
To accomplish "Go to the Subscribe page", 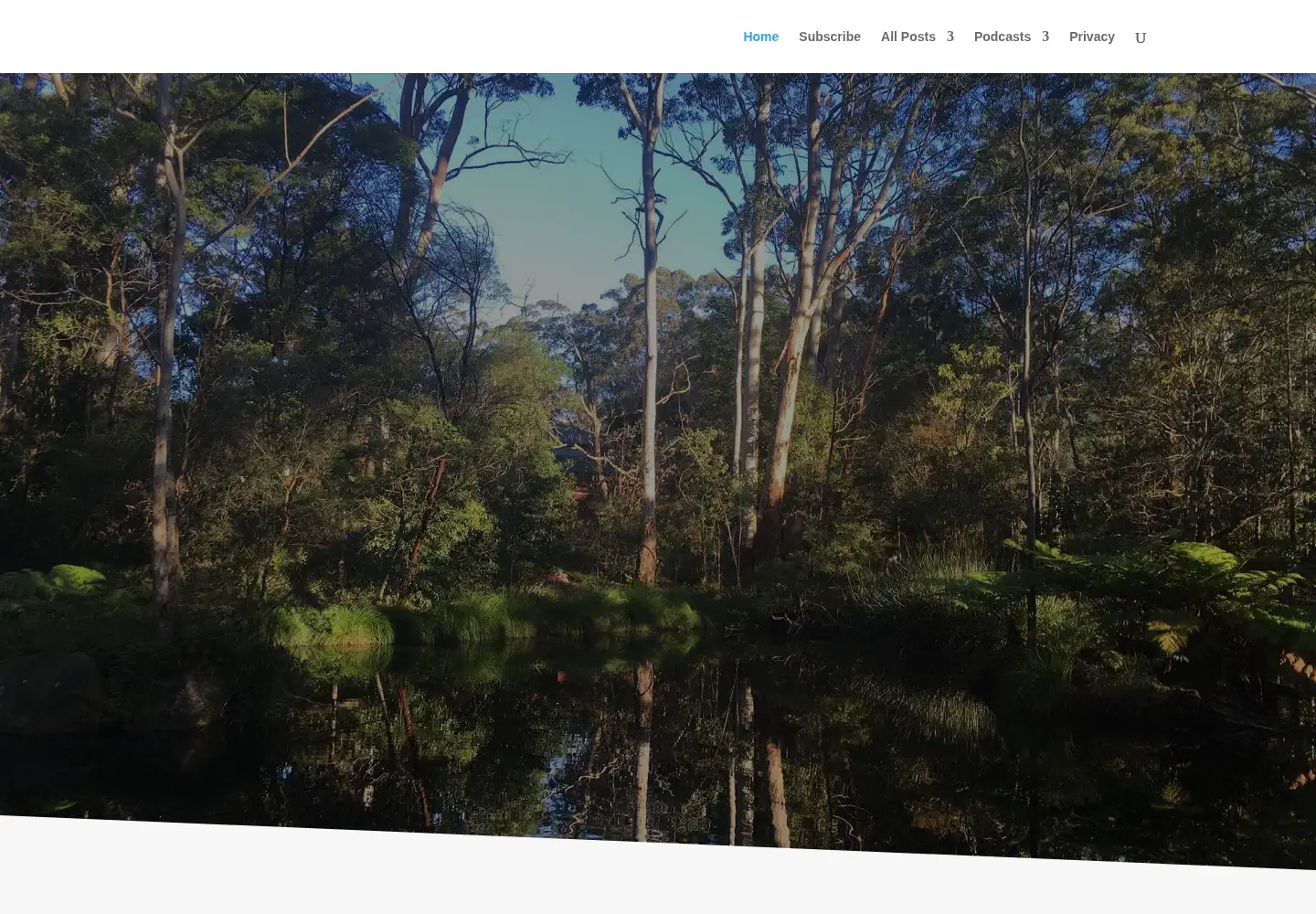I will coord(829,37).
